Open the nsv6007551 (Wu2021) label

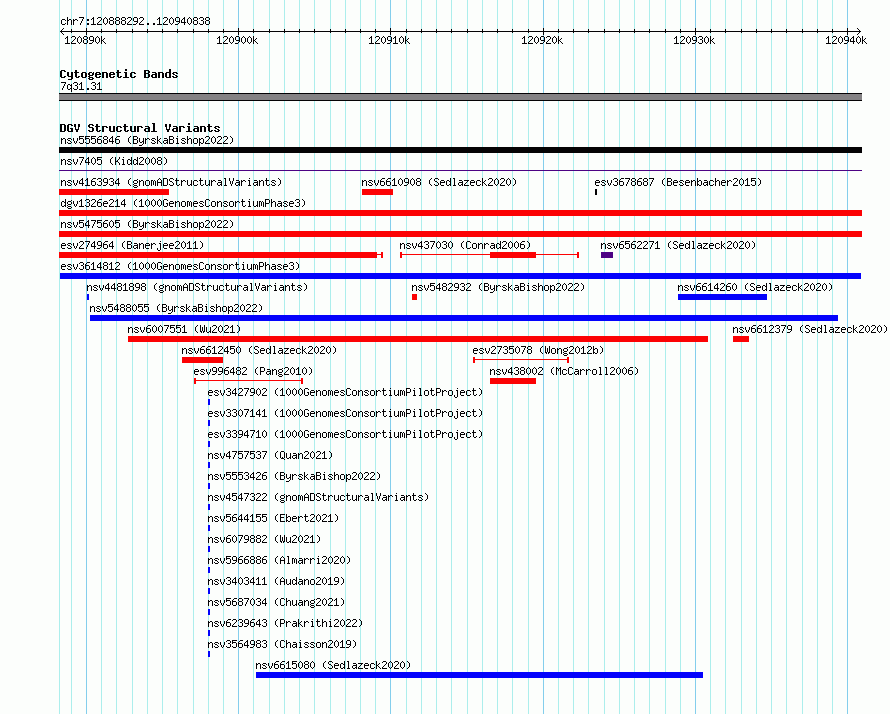[x=184, y=329]
